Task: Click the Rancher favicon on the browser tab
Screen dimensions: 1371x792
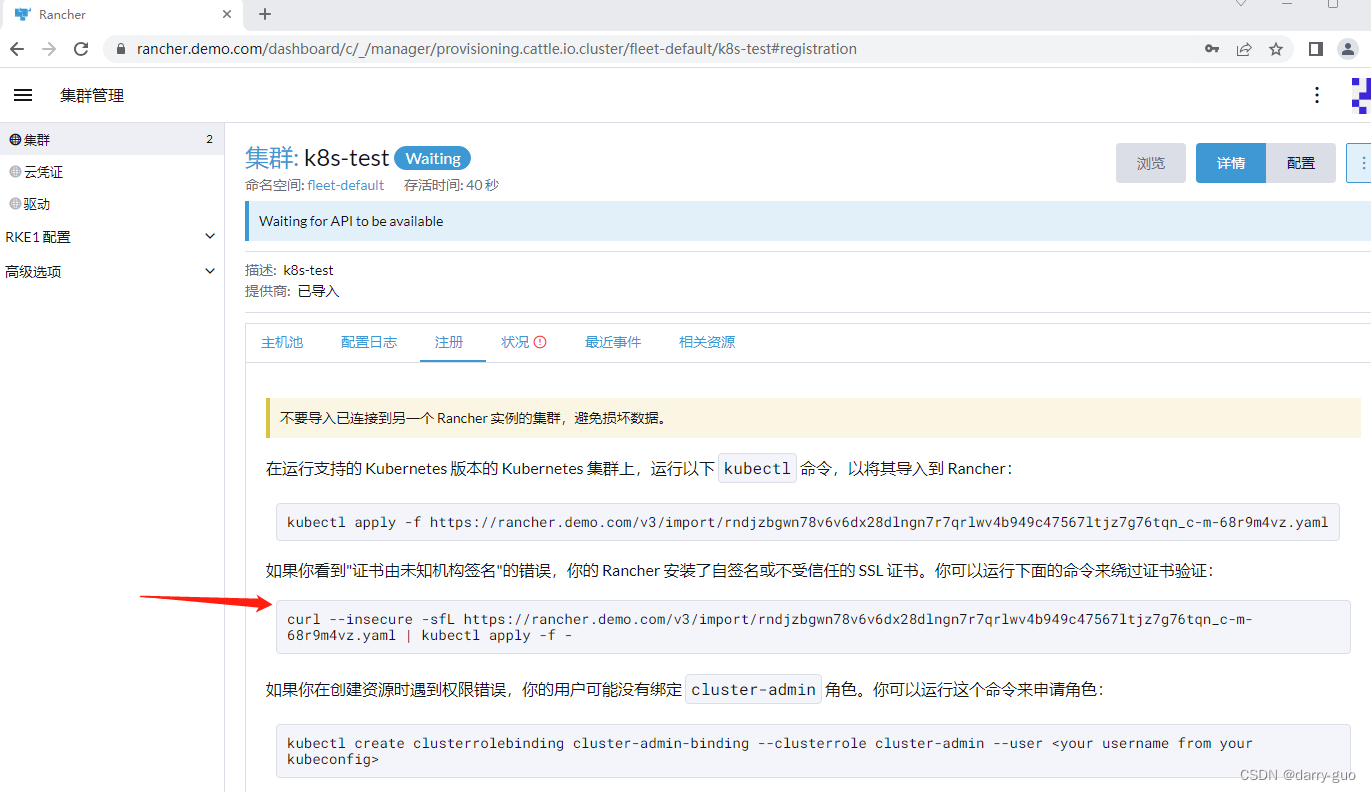Action: (22, 14)
